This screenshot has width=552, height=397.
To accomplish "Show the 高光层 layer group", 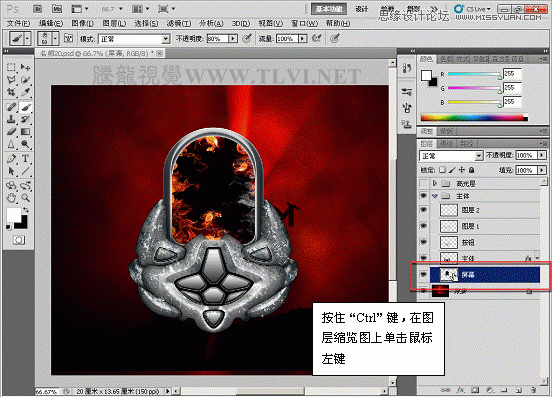I will [x=424, y=183].
